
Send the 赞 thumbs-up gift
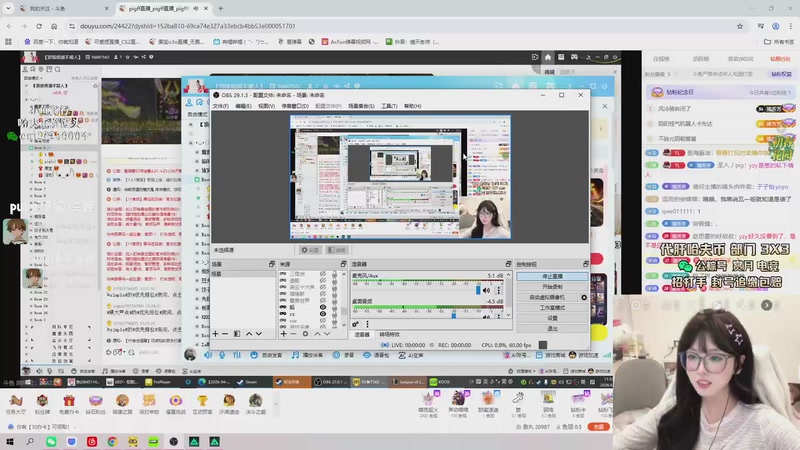click(x=518, y=405)
